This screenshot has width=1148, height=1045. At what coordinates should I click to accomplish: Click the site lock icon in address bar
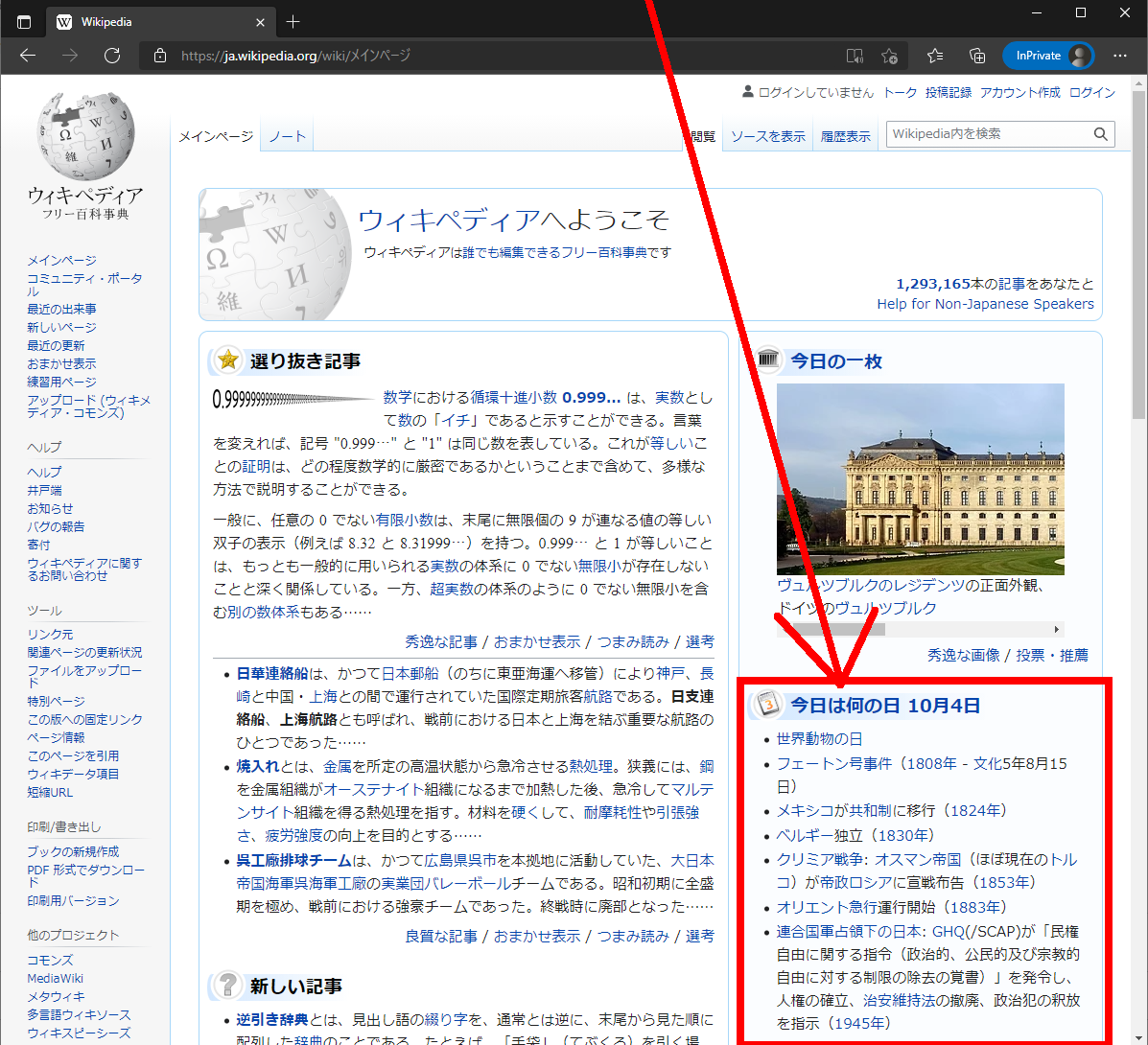point(159,56)
